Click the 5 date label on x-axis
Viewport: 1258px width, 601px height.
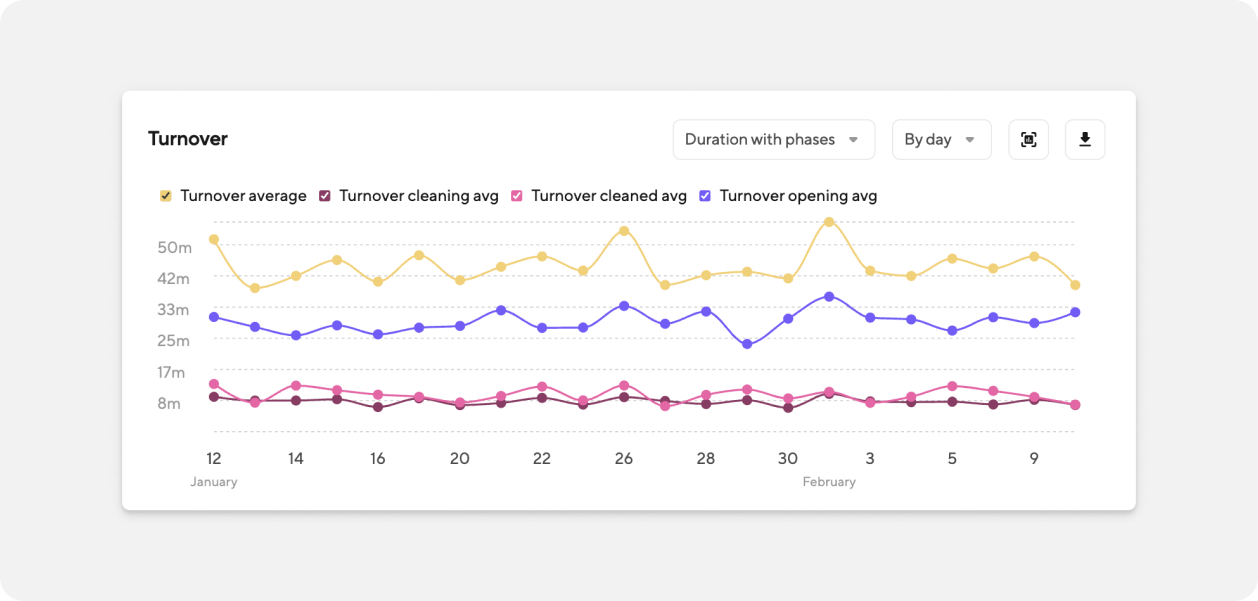[x=952, y=459]
